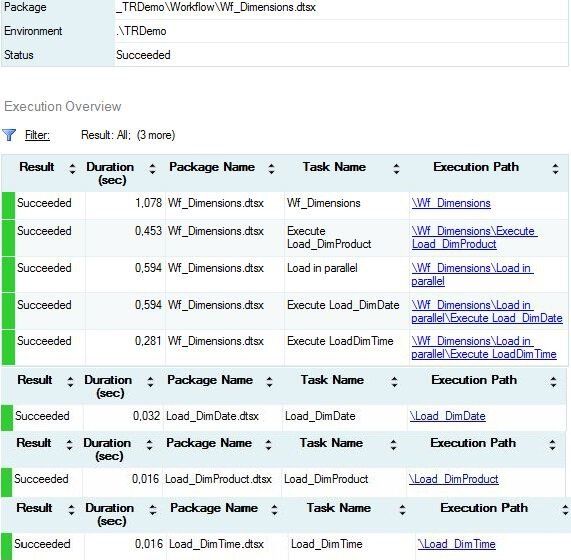Sort first table by Task Name arrows
Viewport: 571px width, 560px height.
pyautogui.click(x=396, y=169)
